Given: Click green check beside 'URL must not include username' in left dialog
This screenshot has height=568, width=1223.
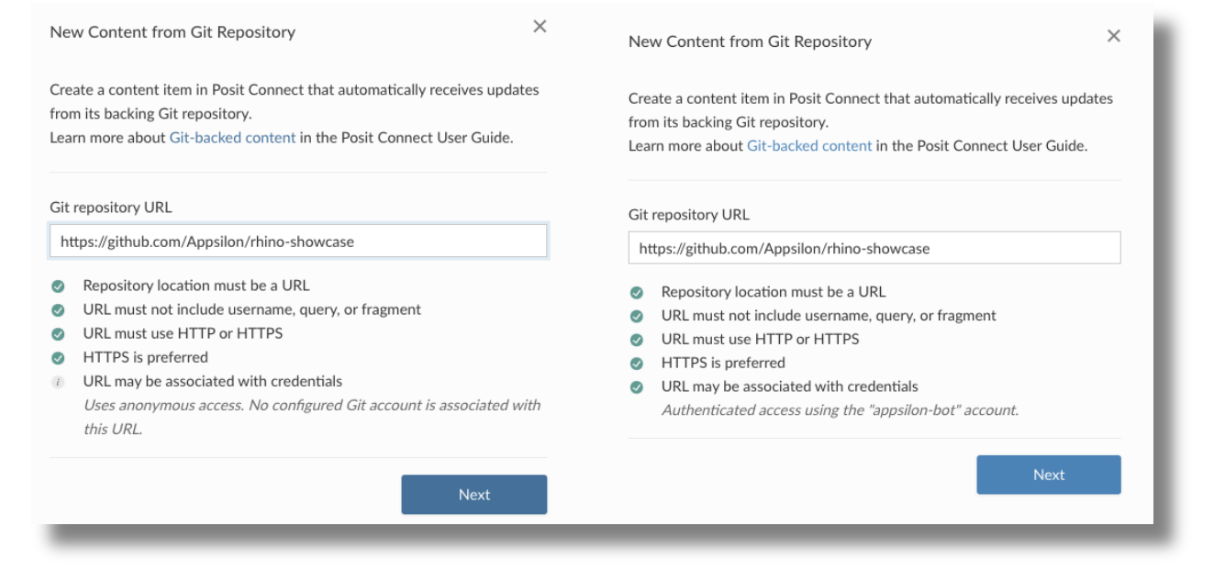Looking at the screenshot, I should coord(58,310).
